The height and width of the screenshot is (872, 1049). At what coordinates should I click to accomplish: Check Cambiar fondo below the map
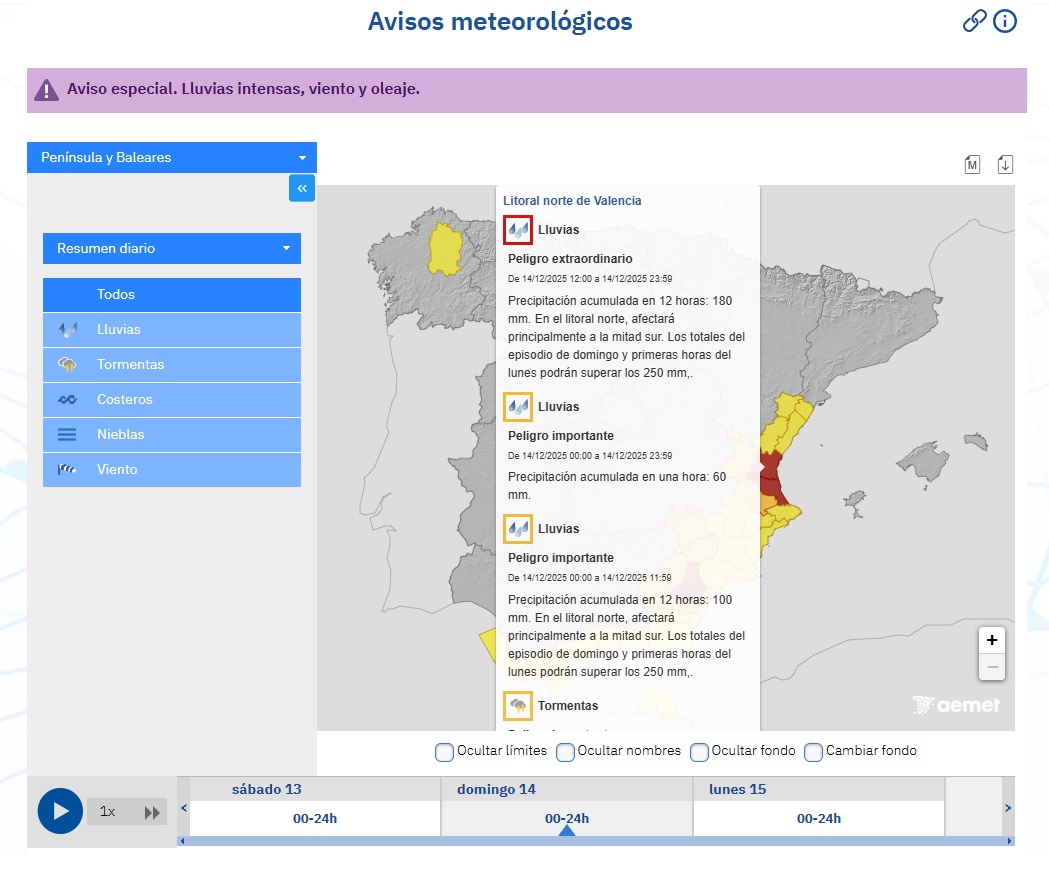(x=813, y=751)
